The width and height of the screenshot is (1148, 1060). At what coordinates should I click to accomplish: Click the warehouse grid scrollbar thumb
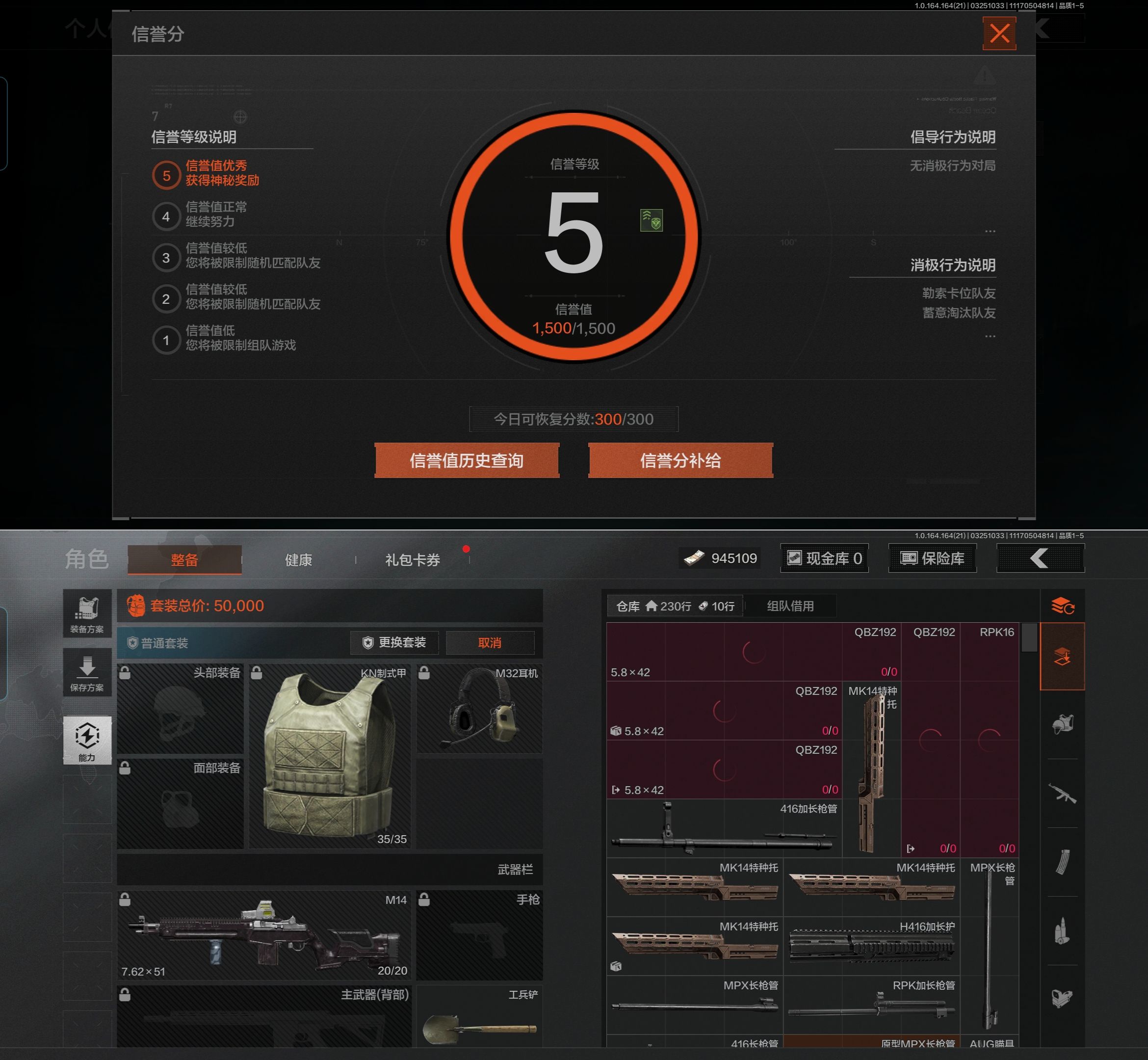click(1029, 637)
